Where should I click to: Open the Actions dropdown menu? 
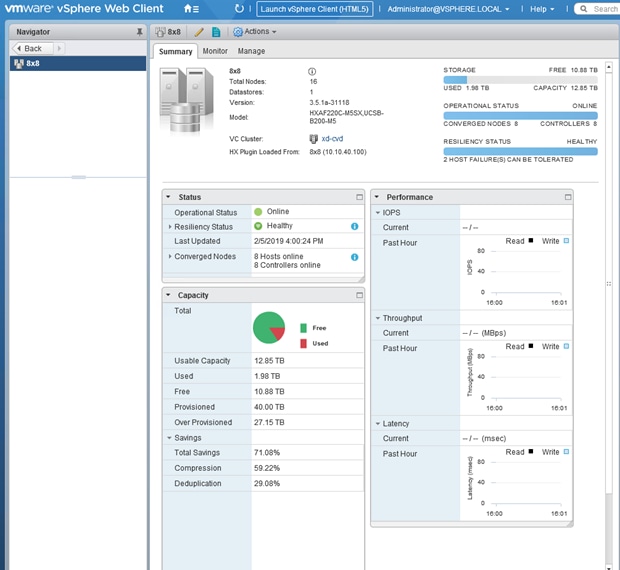260,32
